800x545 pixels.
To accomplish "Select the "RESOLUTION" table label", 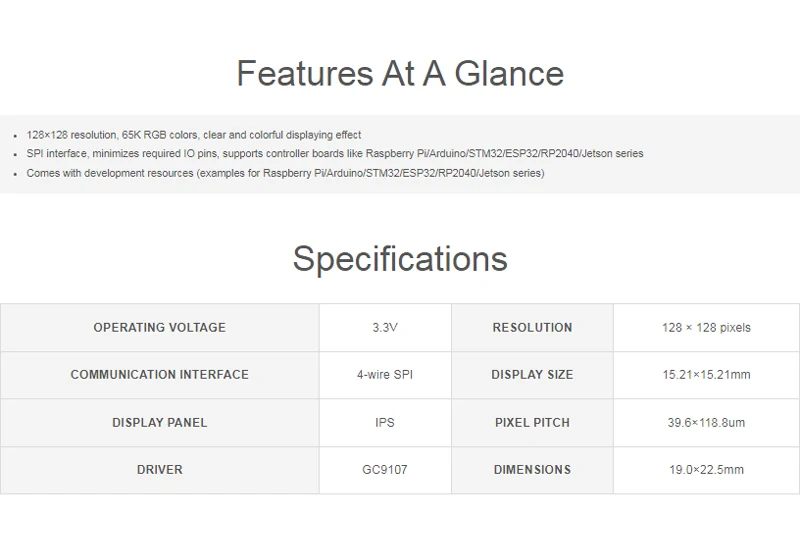I will pyautogui.click(x=532, y=327).
